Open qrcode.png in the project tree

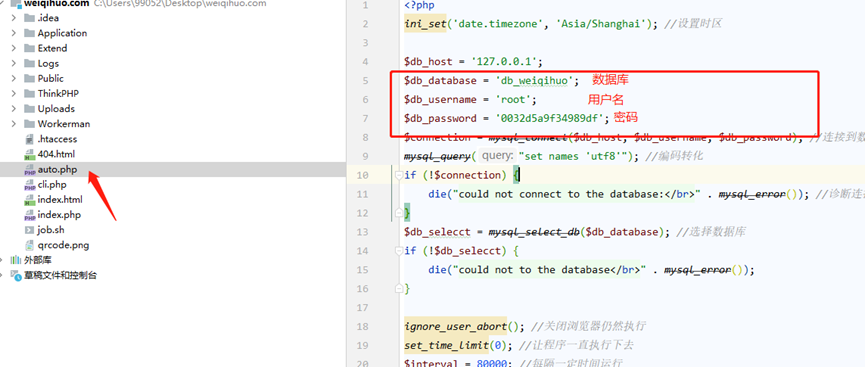click(63, 245)
